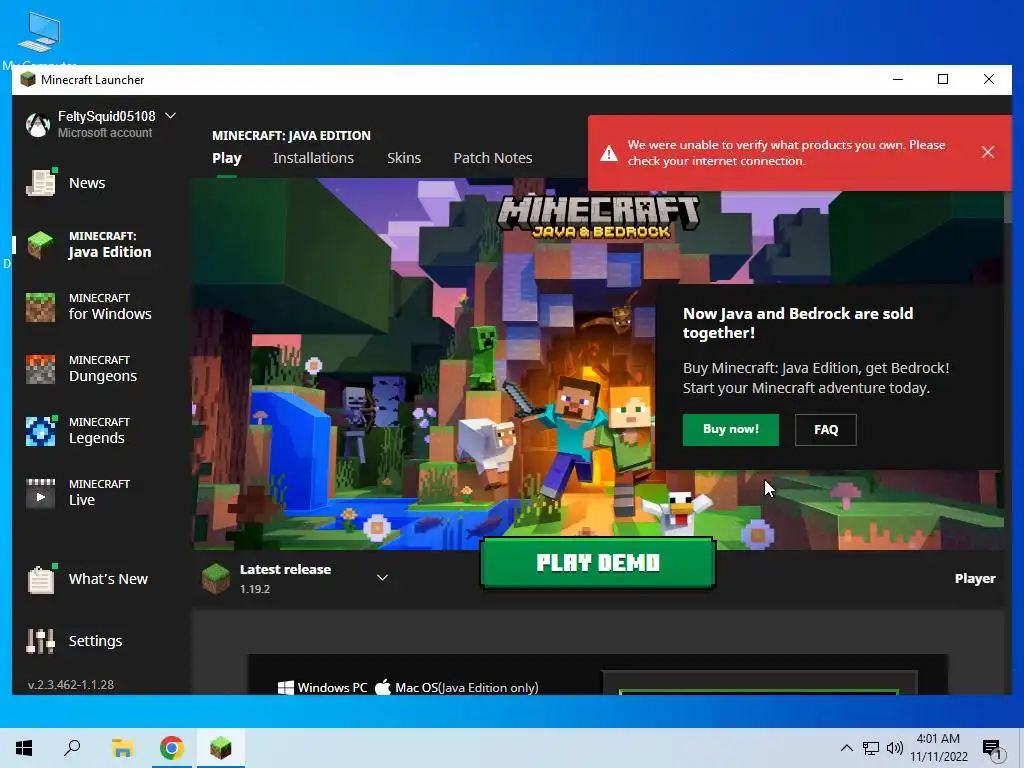Select the Minecraft for Windows dirt block icon

pyautogui.click(x=40, y=307)
